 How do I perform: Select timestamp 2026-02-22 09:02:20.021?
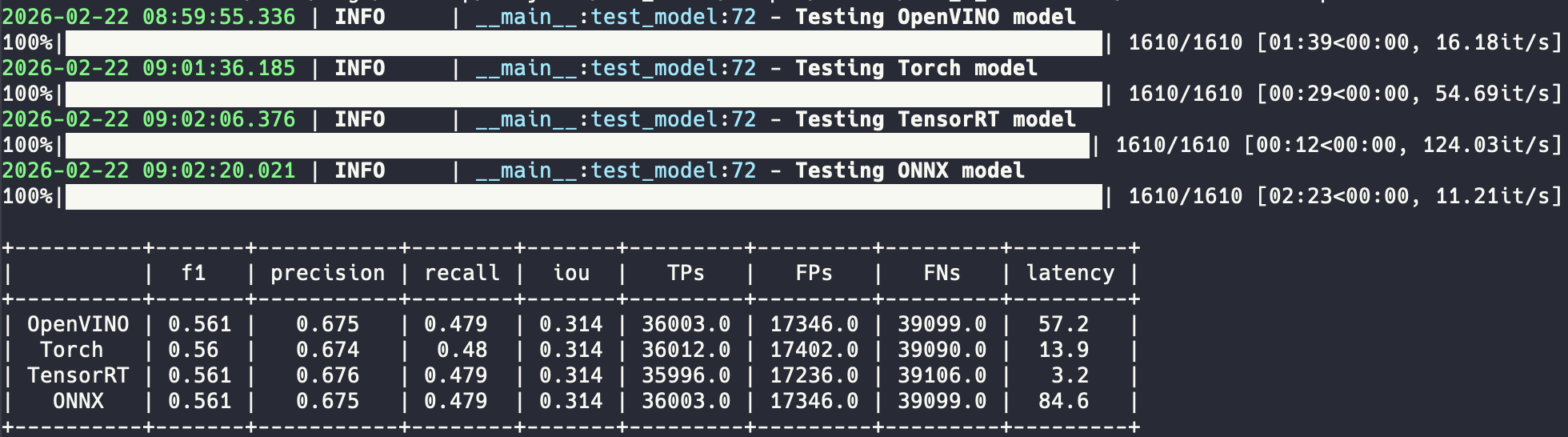pyautogui.click(x=149, y=170)
